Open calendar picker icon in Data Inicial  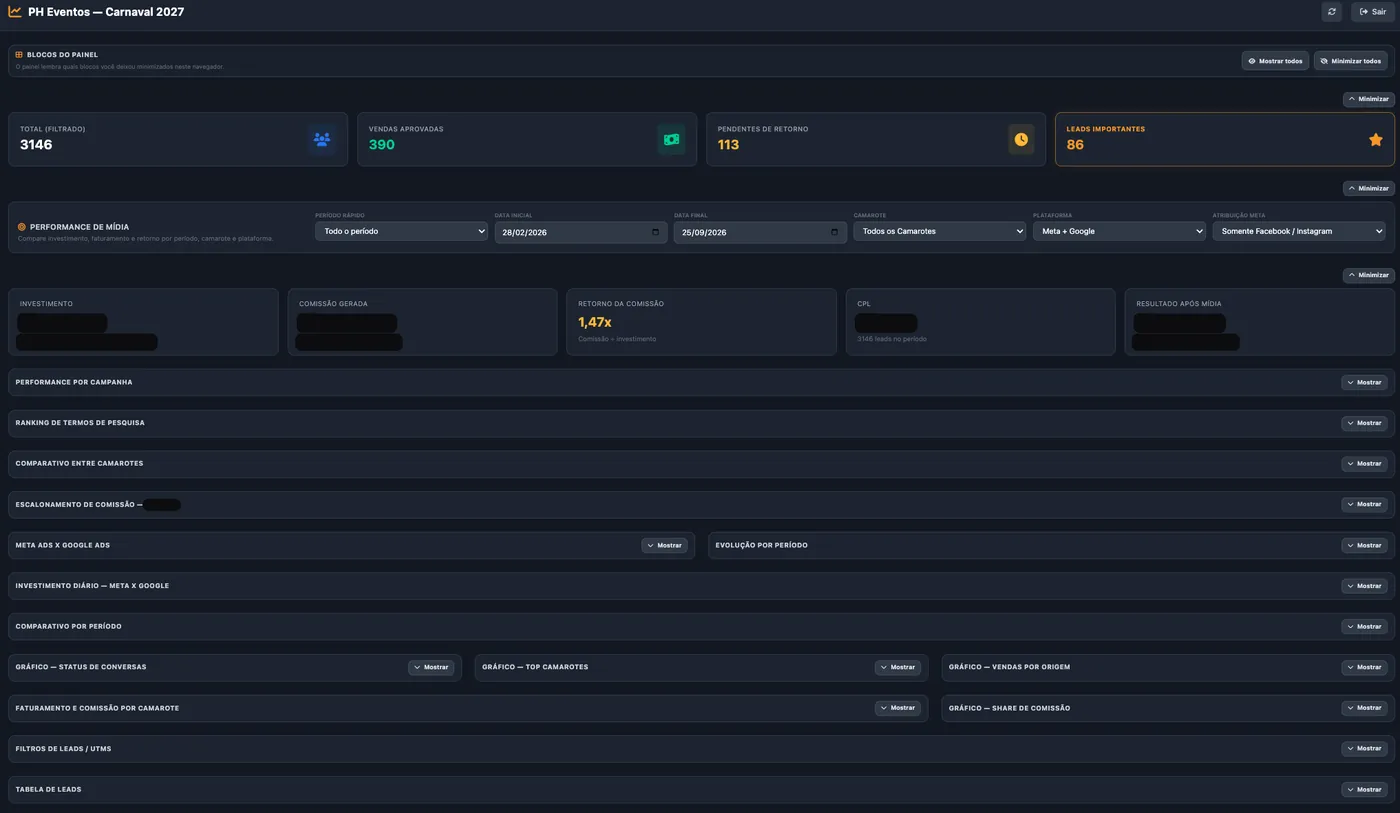[655, 232]
